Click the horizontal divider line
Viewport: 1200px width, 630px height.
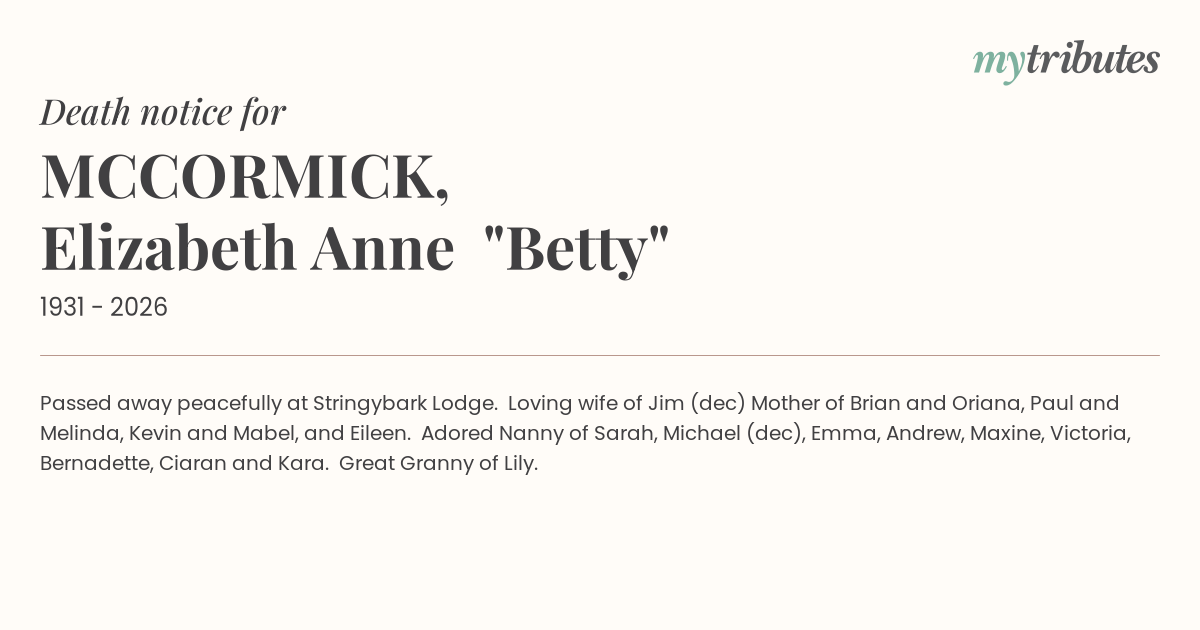point(600,355)
